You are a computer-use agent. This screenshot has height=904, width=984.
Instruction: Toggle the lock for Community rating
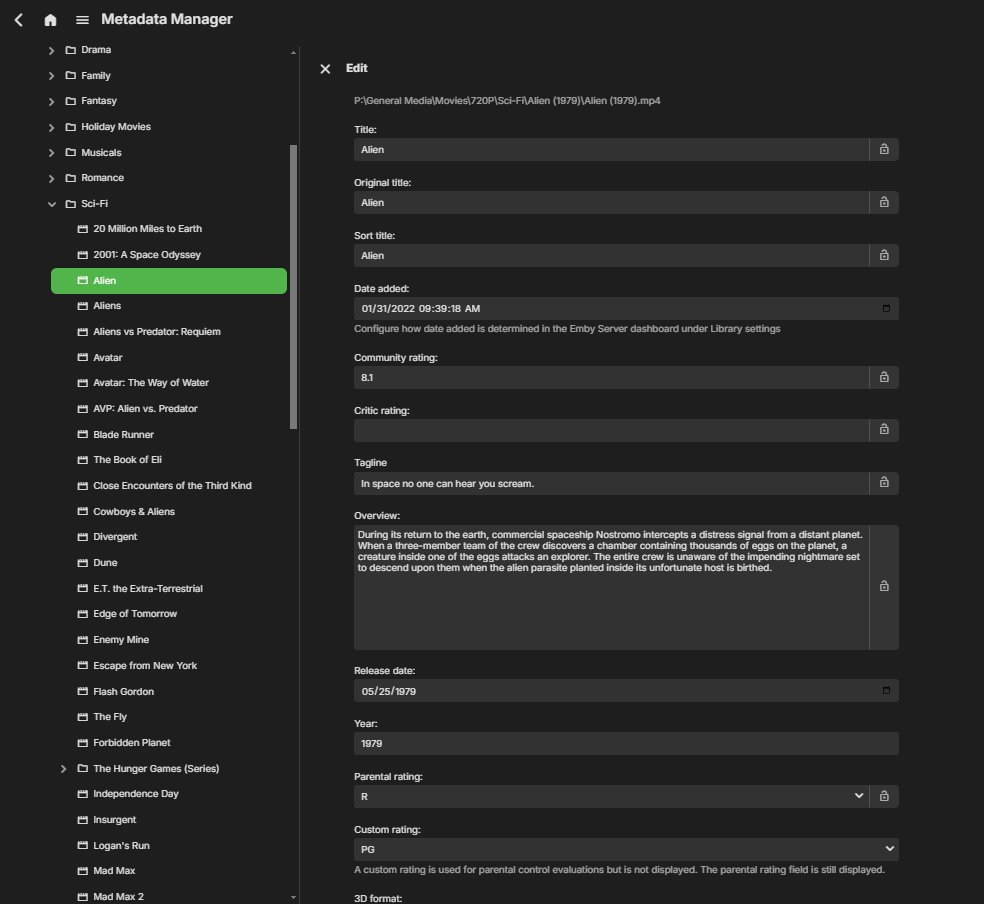click(x=884, y=377)
